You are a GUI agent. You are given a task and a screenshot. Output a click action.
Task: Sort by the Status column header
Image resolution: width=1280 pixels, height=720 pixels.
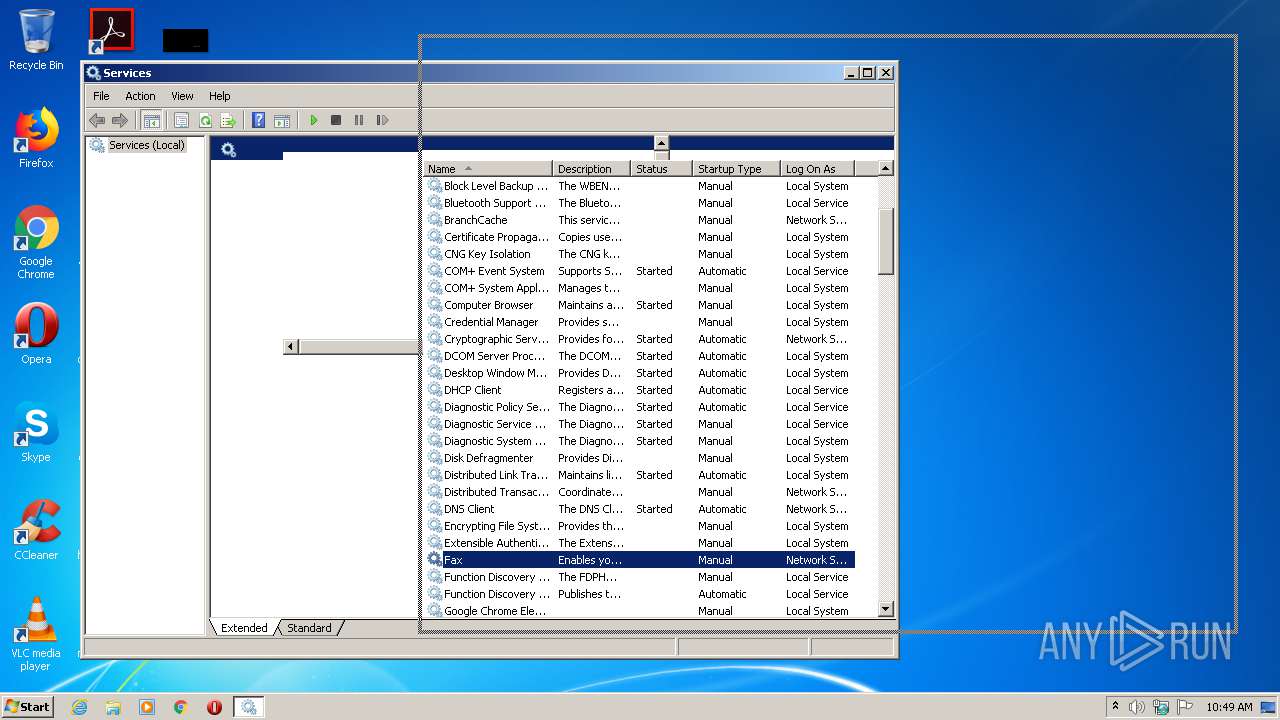click(661, 169)
